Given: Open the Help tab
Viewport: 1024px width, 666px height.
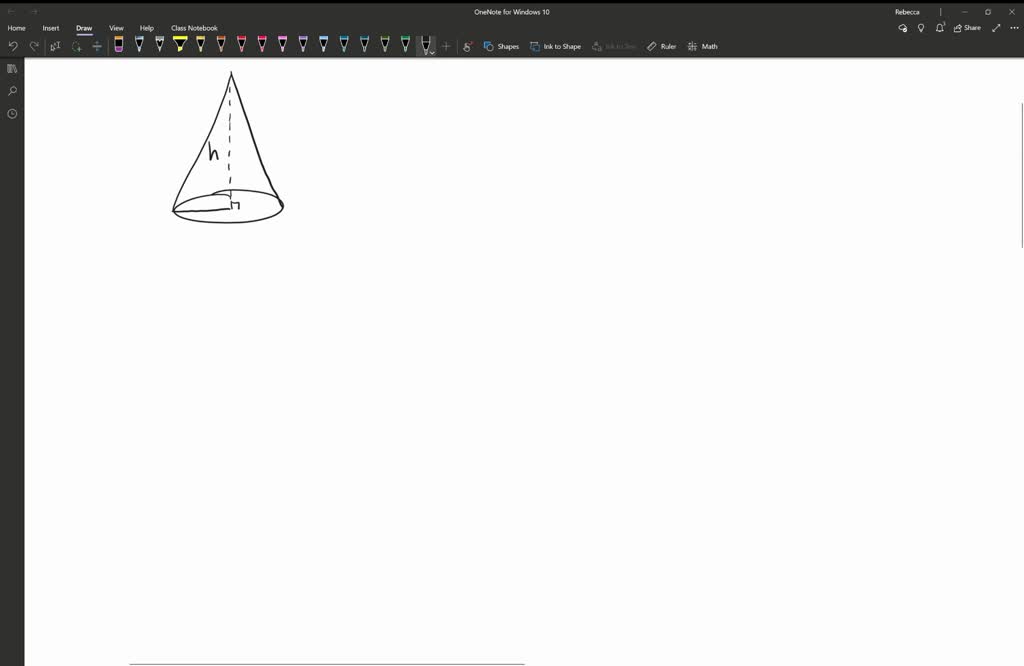Looking at the screenshot, I should click(147, 28).
